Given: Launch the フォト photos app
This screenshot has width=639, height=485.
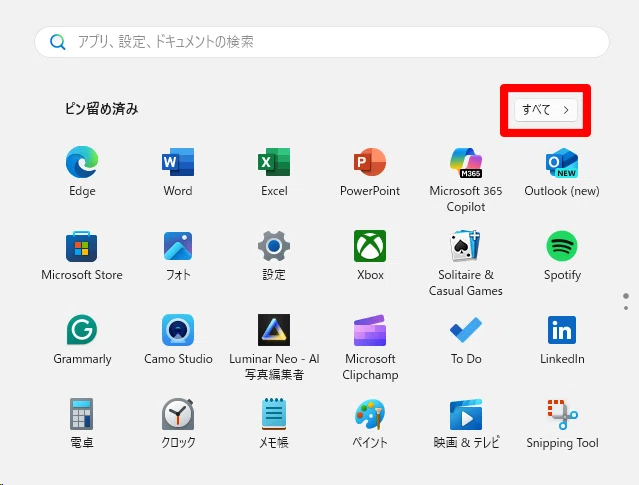Looking at the screenshot, I should point(178,246).
